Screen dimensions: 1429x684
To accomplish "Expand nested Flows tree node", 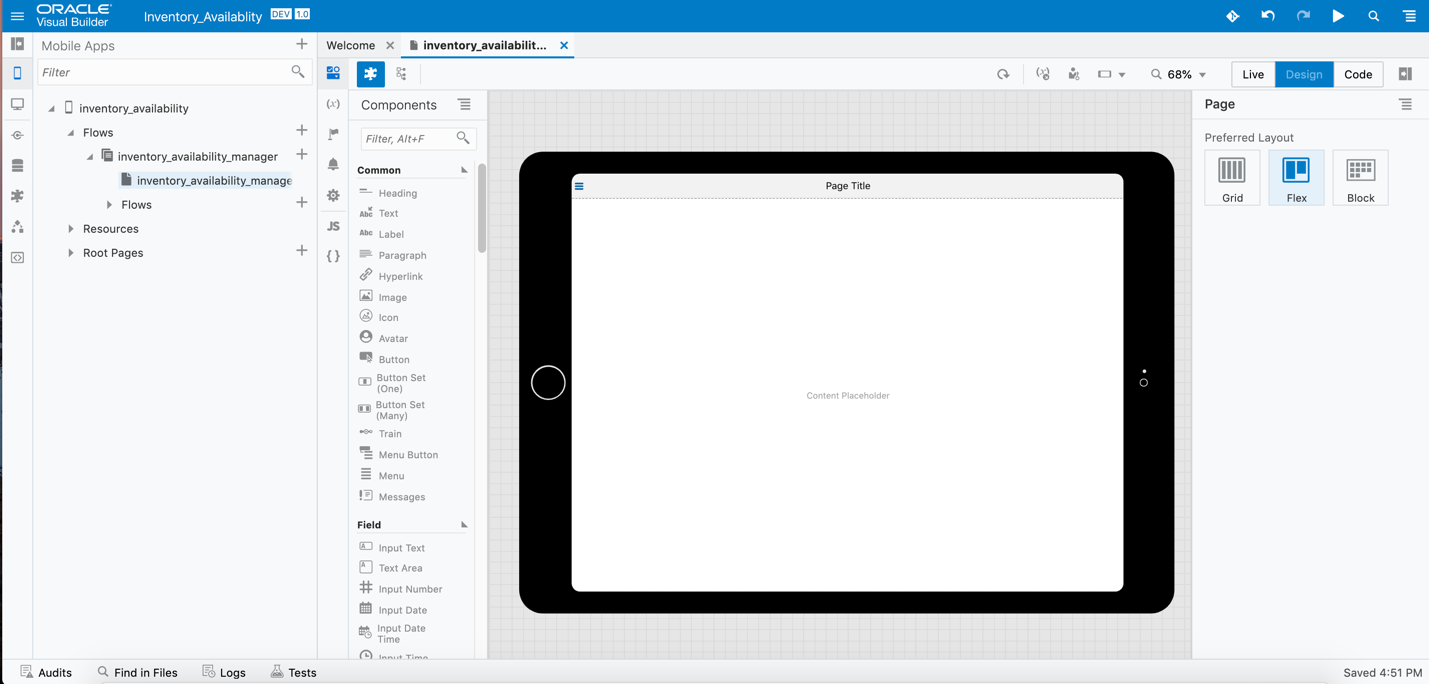I will (x=109, y=204).
